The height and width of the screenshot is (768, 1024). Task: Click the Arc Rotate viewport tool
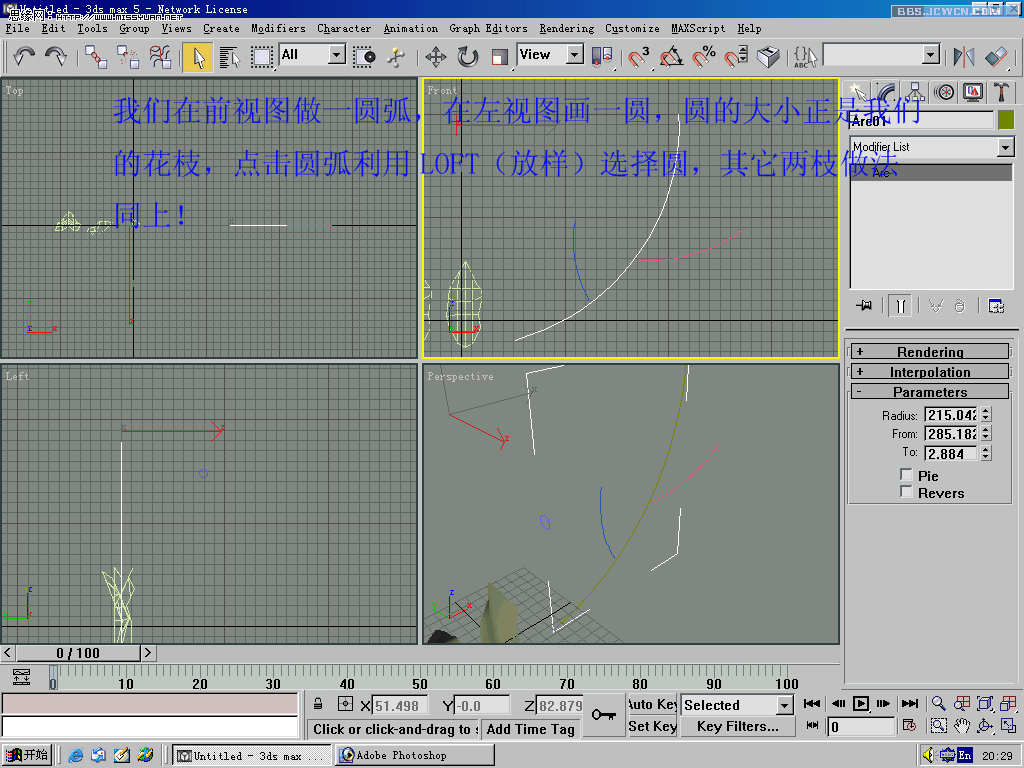(985, 726)
